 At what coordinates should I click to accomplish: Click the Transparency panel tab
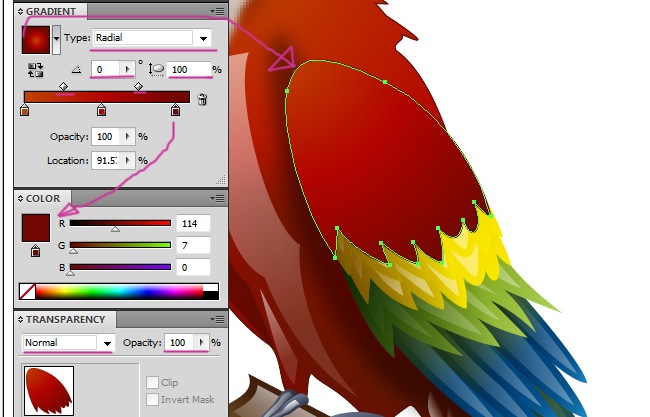(64, 320)
